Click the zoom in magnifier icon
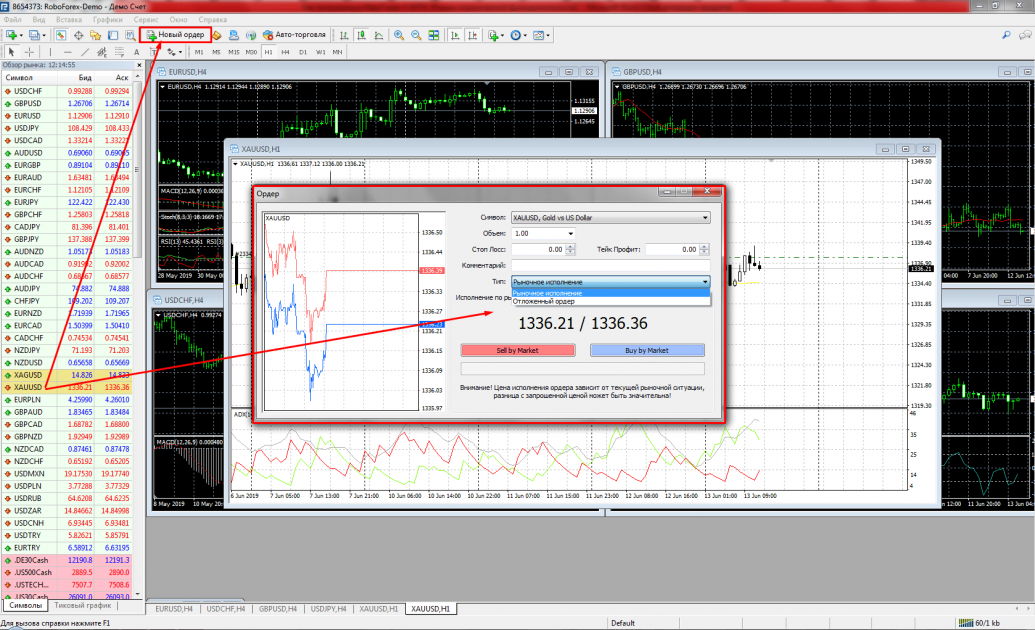Screen dimensions: 1035x630 (x=398, y=35)
